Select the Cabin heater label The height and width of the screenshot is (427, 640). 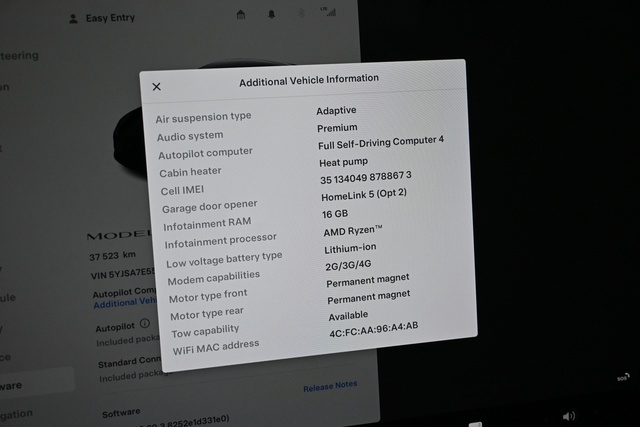[190, 172]
